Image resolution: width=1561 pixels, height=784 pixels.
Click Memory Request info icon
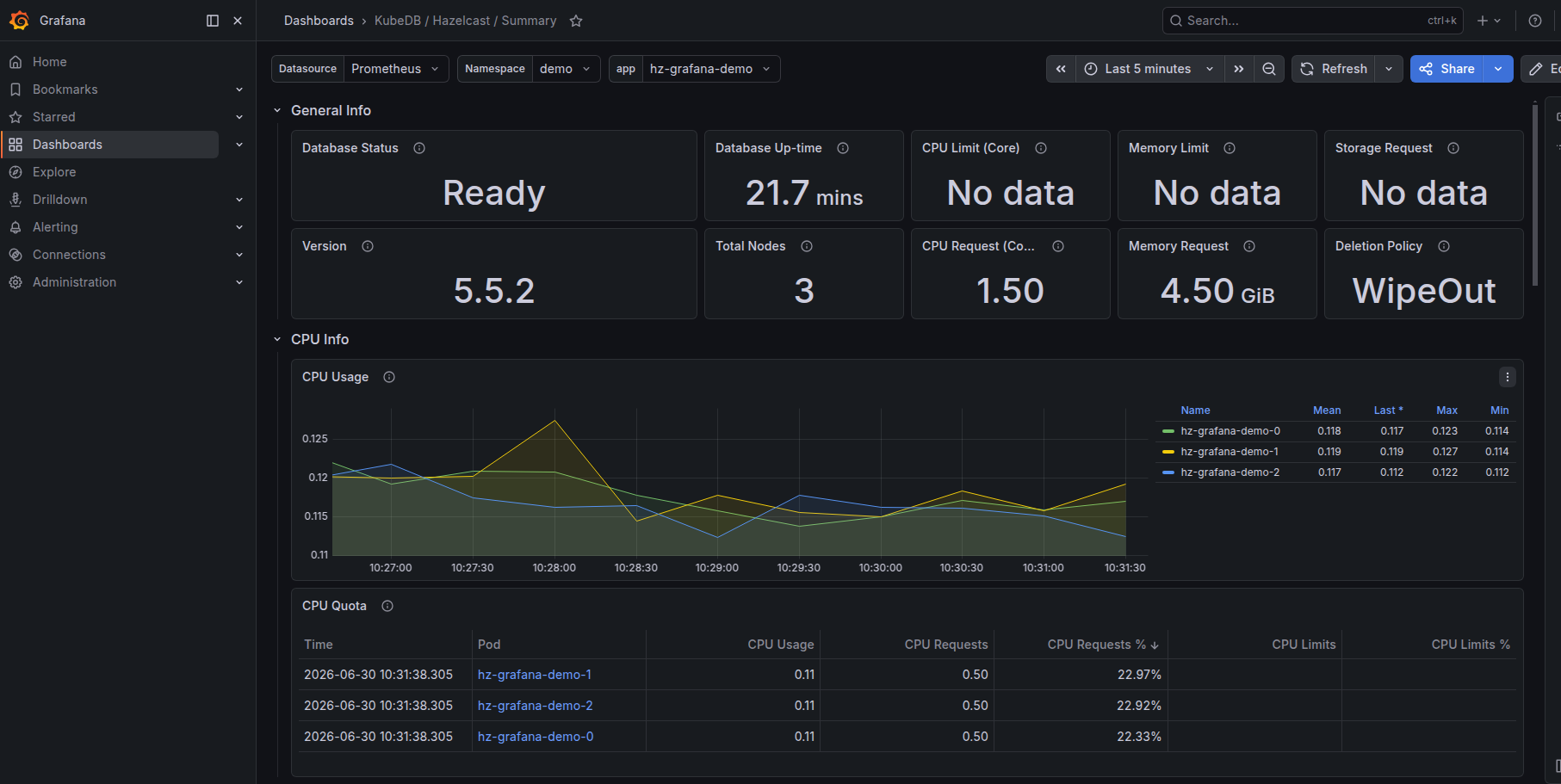(1249, 246)
